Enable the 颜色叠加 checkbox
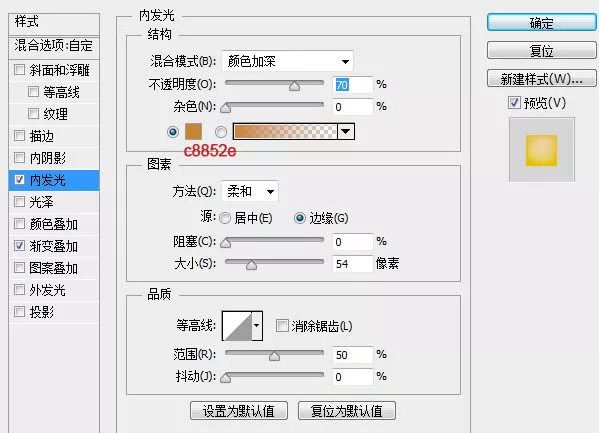 (x=19, y=224)
